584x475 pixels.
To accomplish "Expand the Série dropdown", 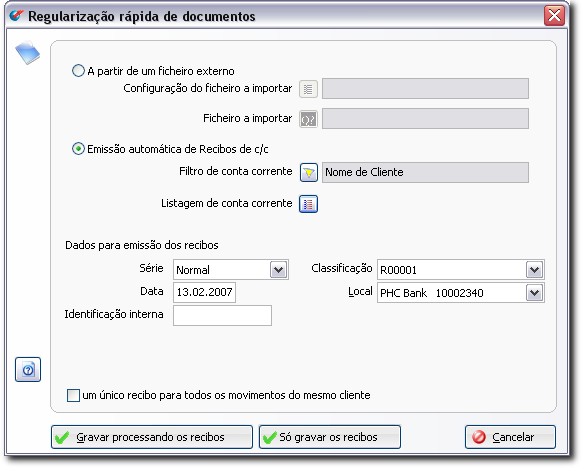I will (x=279, y=270).
